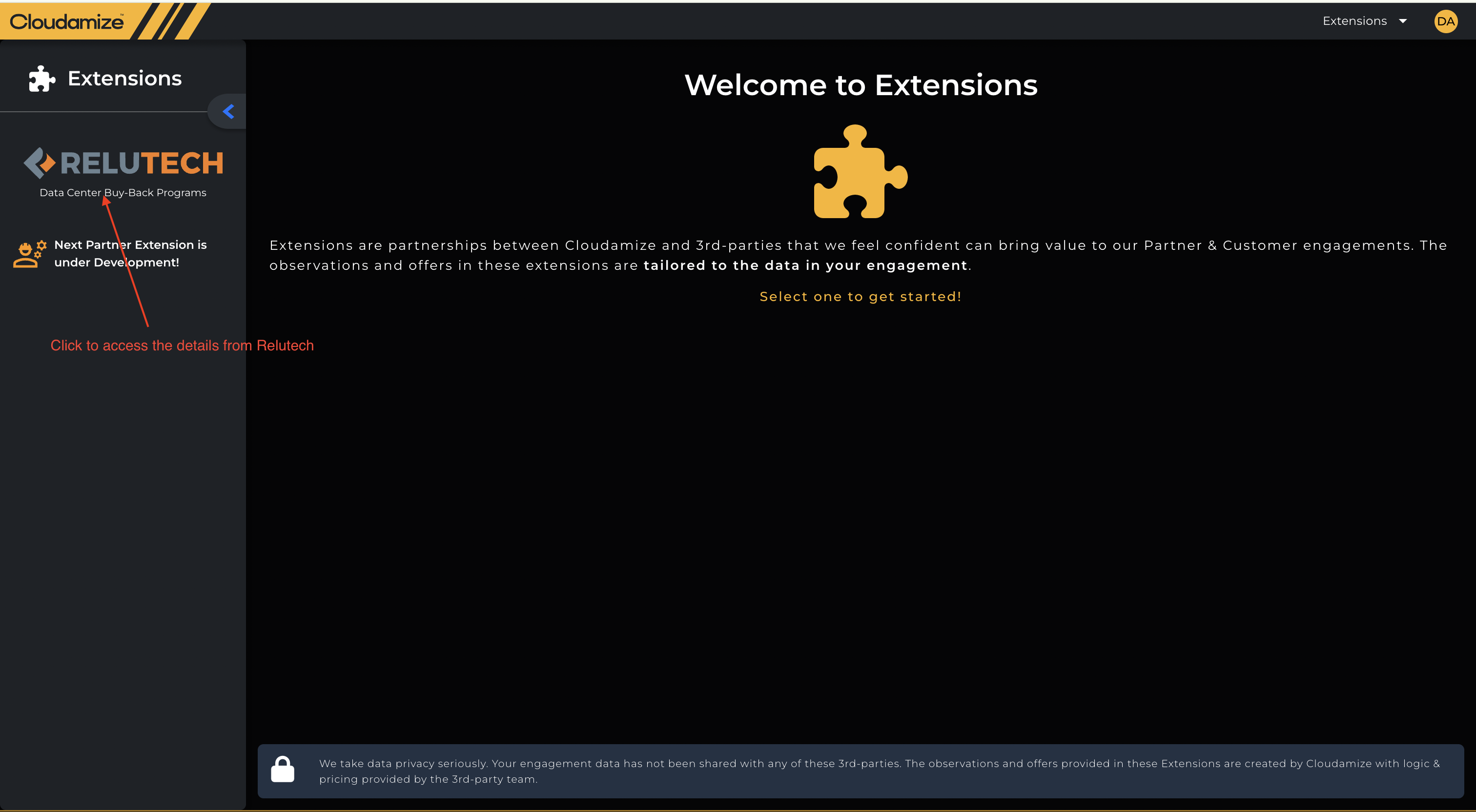Click the lock icon in the privacy notice
1476x812 pixels.
pos(283,770)
